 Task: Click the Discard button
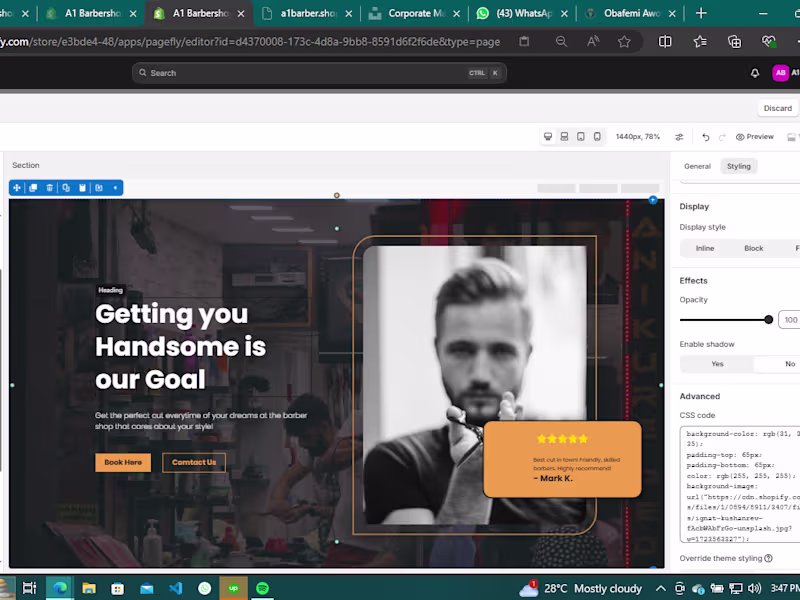coord(778,107)
